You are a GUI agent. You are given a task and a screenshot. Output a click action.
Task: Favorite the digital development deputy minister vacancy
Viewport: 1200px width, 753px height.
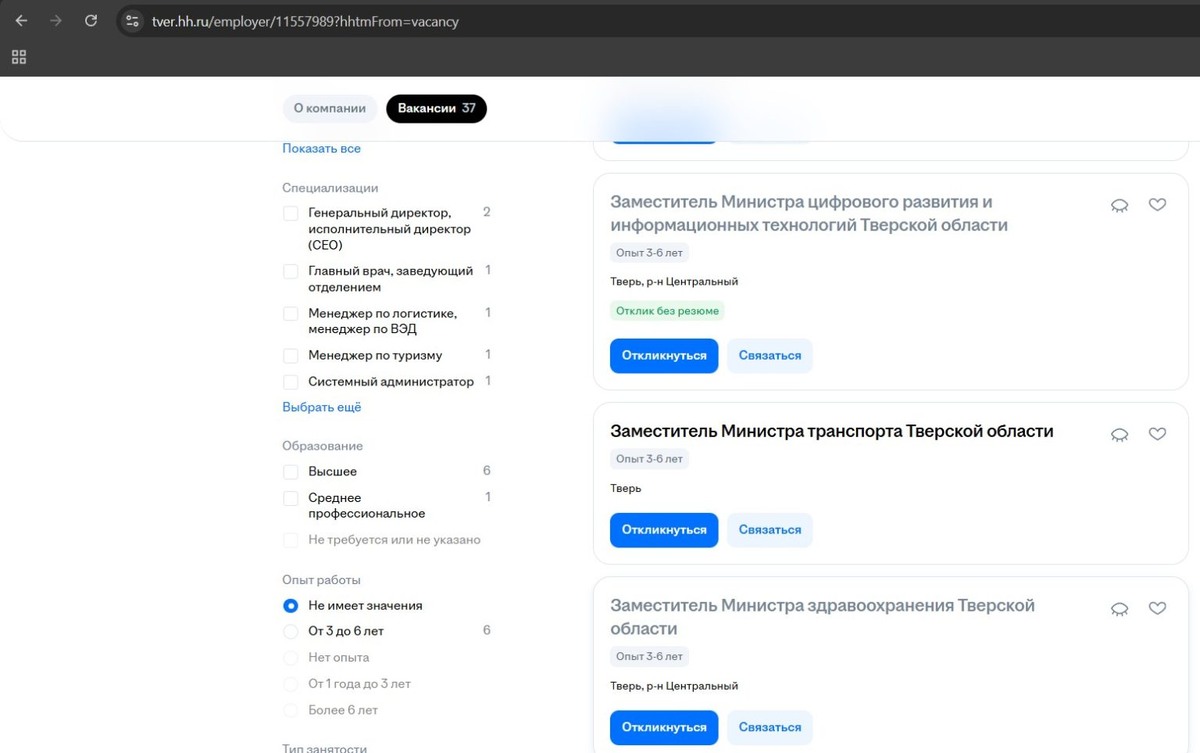click(1157, 205)
